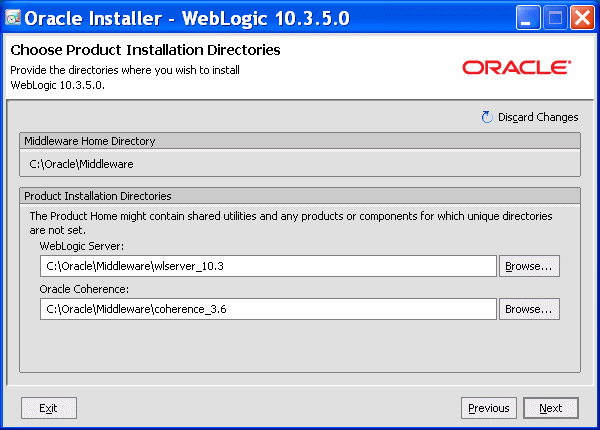This screenshot has width=600, height=430.
Task: Click the WebLogic Server: label
Action: pos(82,246)
